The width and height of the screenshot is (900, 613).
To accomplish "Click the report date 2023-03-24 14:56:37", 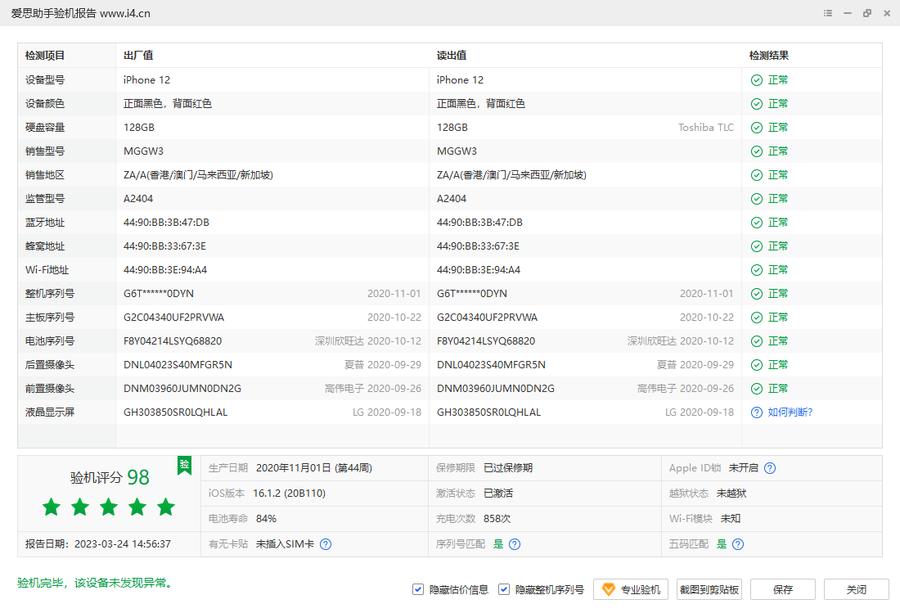I will pos(123,544).
